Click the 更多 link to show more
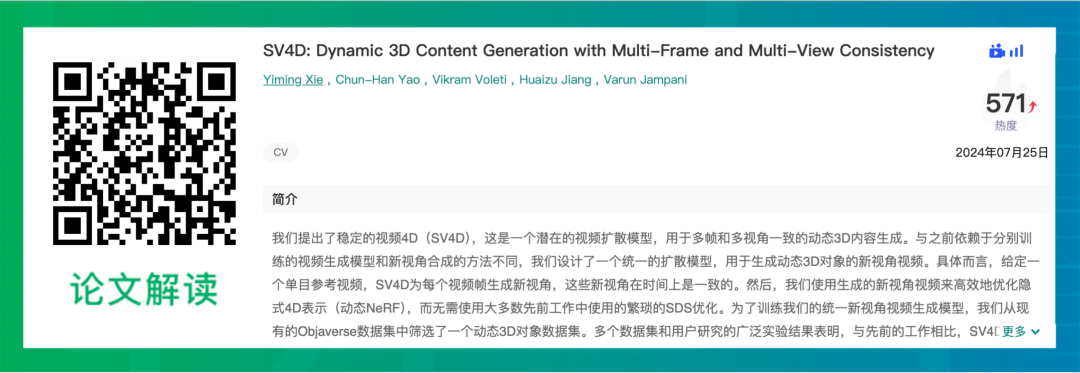 point(1014,332)
